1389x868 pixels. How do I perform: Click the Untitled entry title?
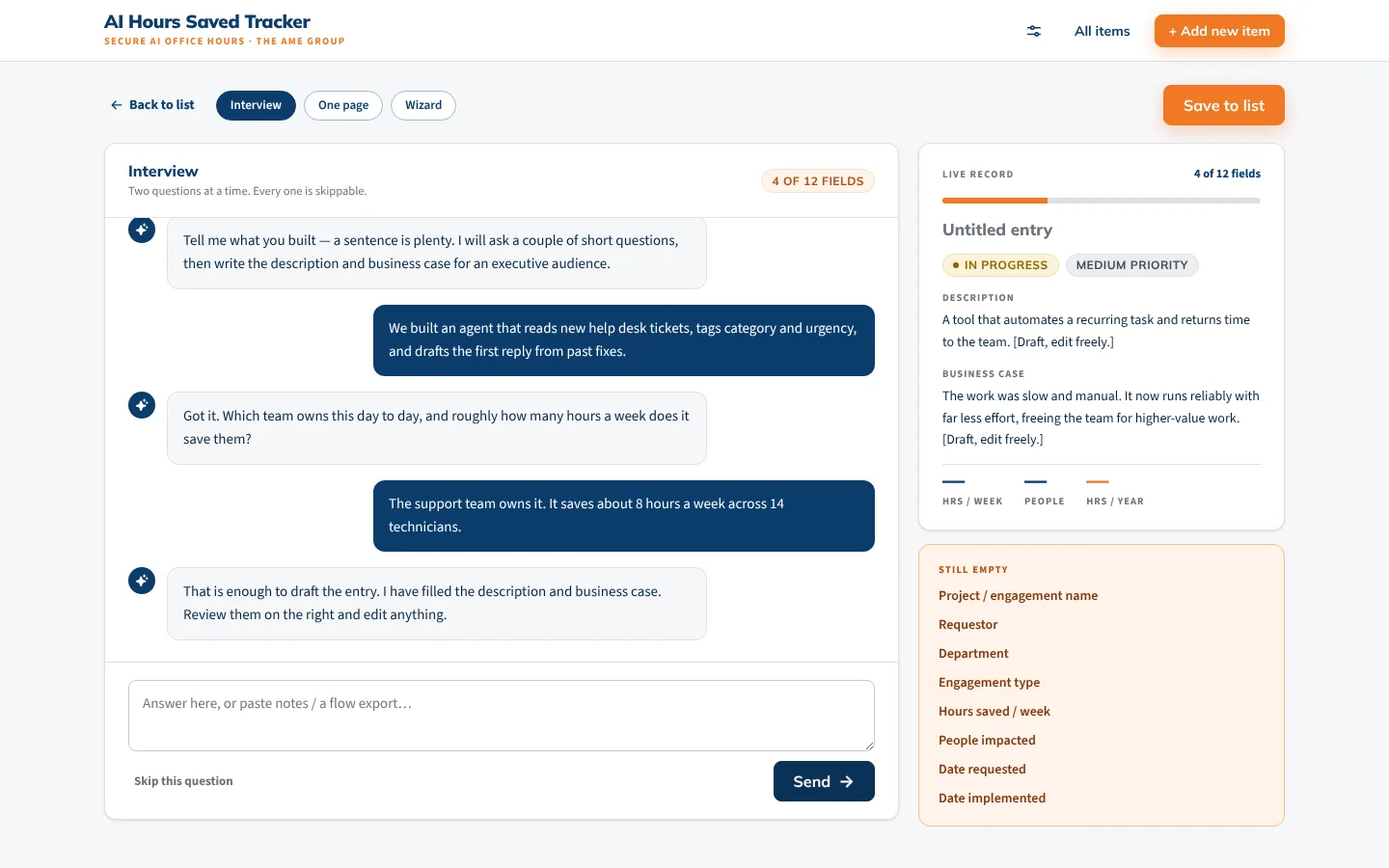997,230
